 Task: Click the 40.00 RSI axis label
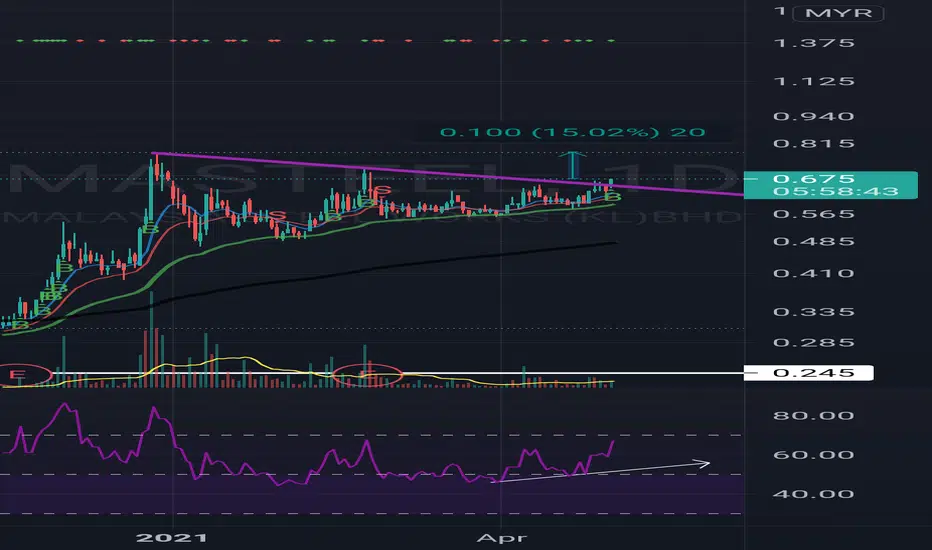(814, 494)
